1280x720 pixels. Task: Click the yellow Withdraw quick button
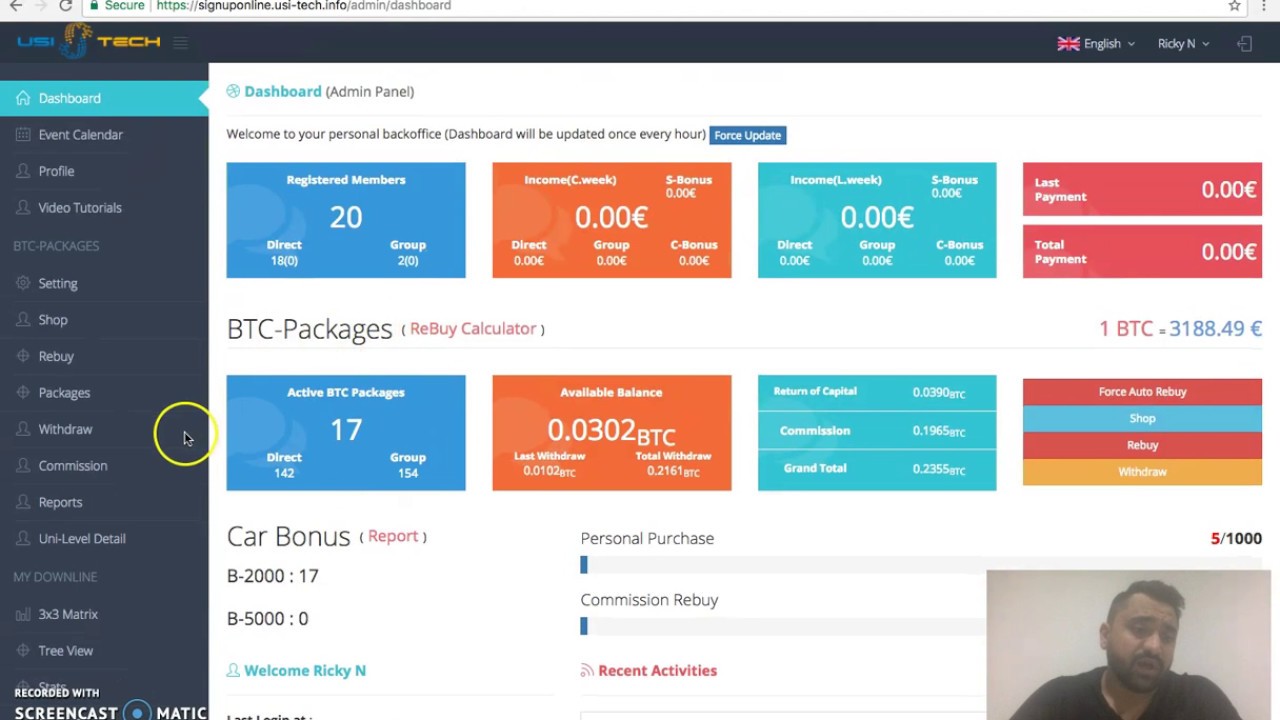(x=1142, y=472)
